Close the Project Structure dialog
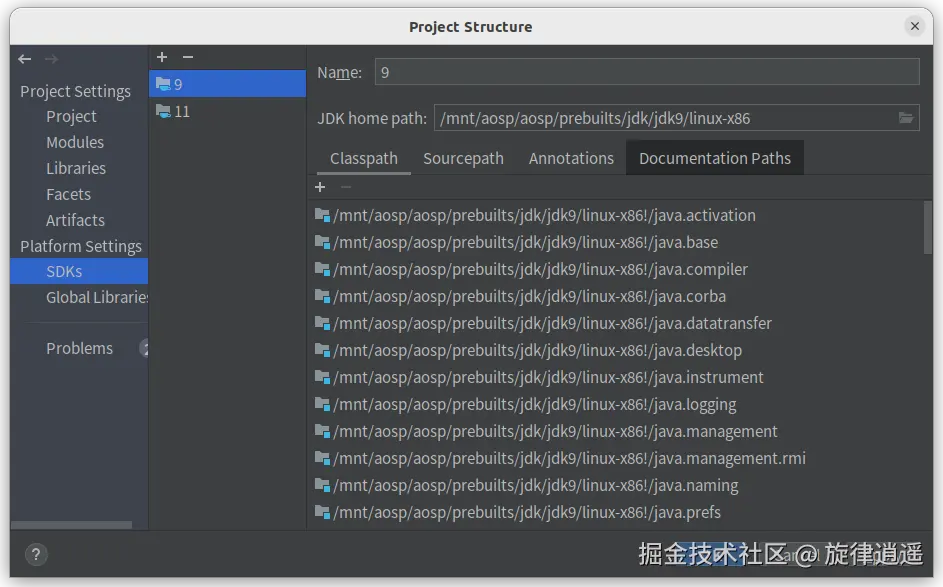This screenshot has height=587, width=943. pos(914,26)
